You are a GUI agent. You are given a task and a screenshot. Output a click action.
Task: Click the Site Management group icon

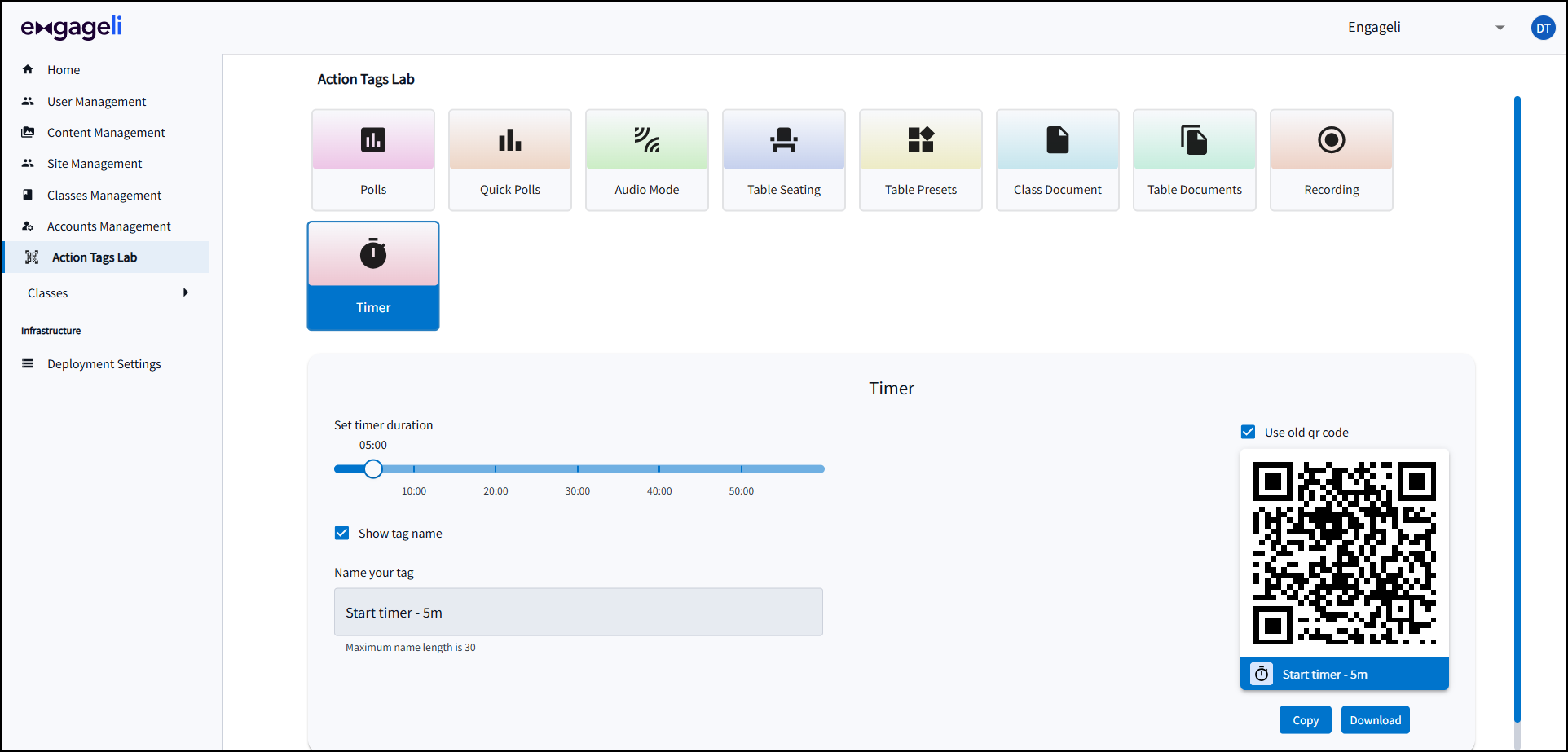tap(28, 163)
